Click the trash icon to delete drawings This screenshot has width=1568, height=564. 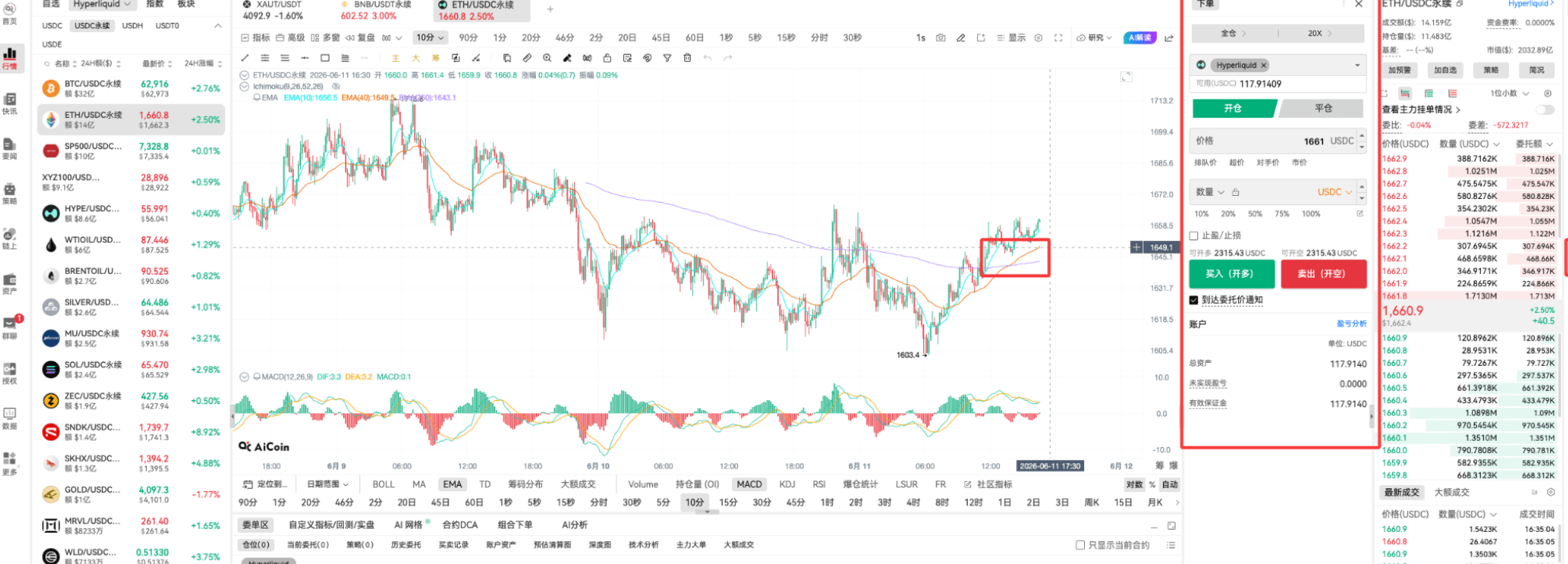pyautogui.click(x=687, y=58)
